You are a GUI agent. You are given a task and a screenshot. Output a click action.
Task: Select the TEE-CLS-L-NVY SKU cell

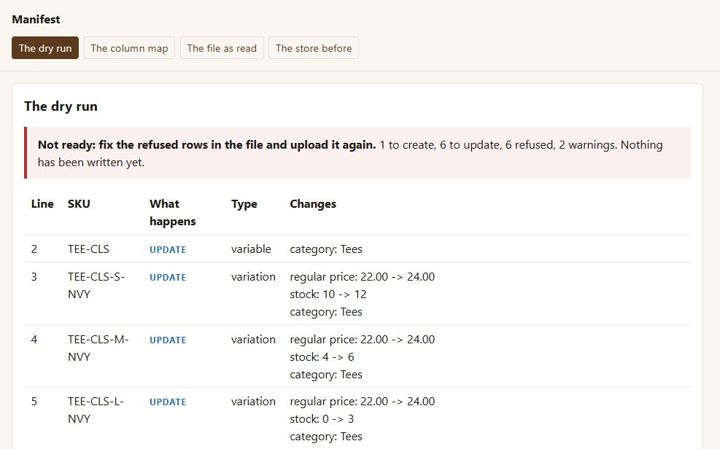pos(96,410)
